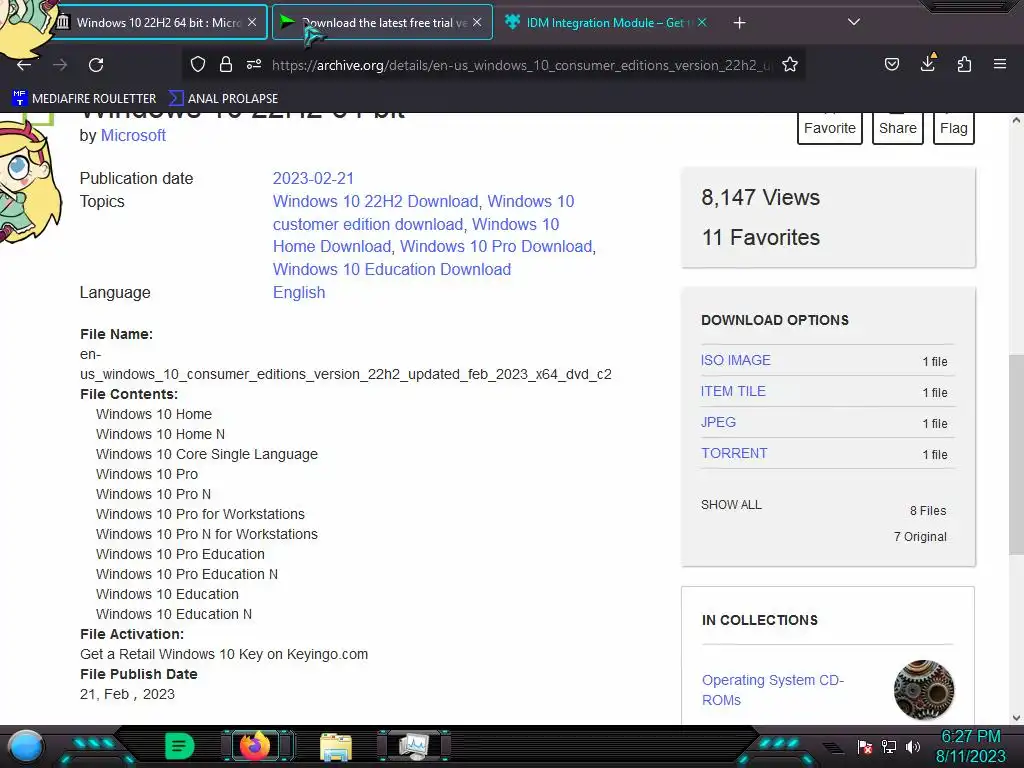This screenshot has height=768, width=1024.
Task: Switch to Download the latest free trial tab
Action: 383,22
